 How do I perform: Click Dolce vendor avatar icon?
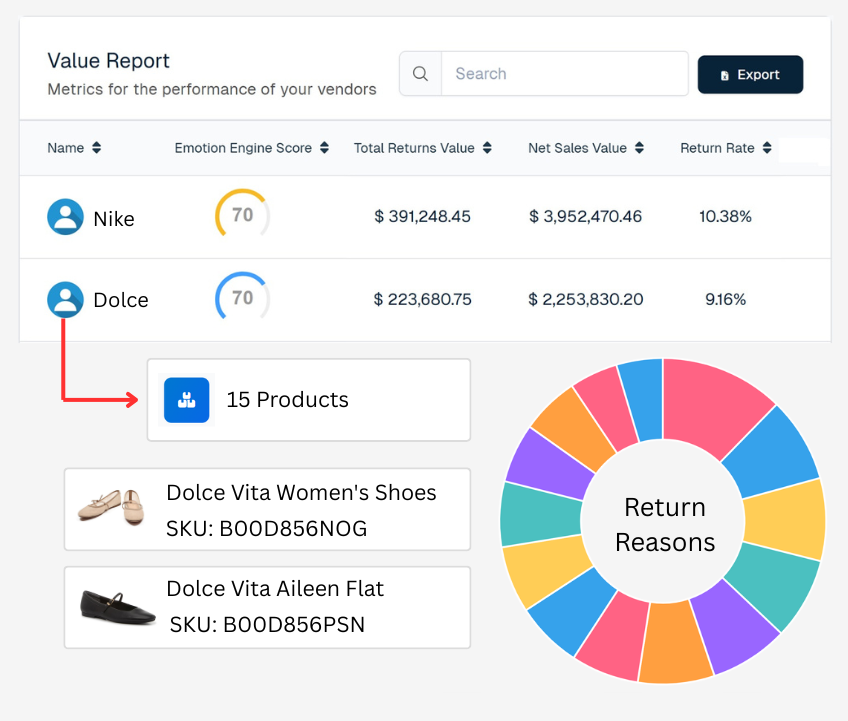65,300
